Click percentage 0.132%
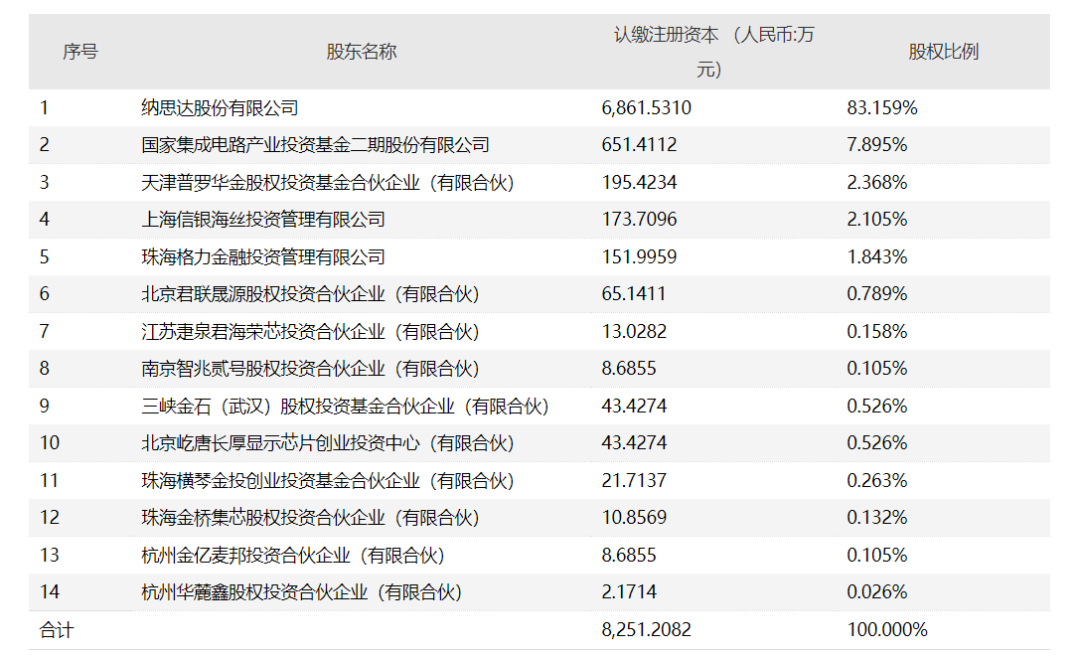Viewport: 1080px width, 658px height. click(x=877, y=517)
